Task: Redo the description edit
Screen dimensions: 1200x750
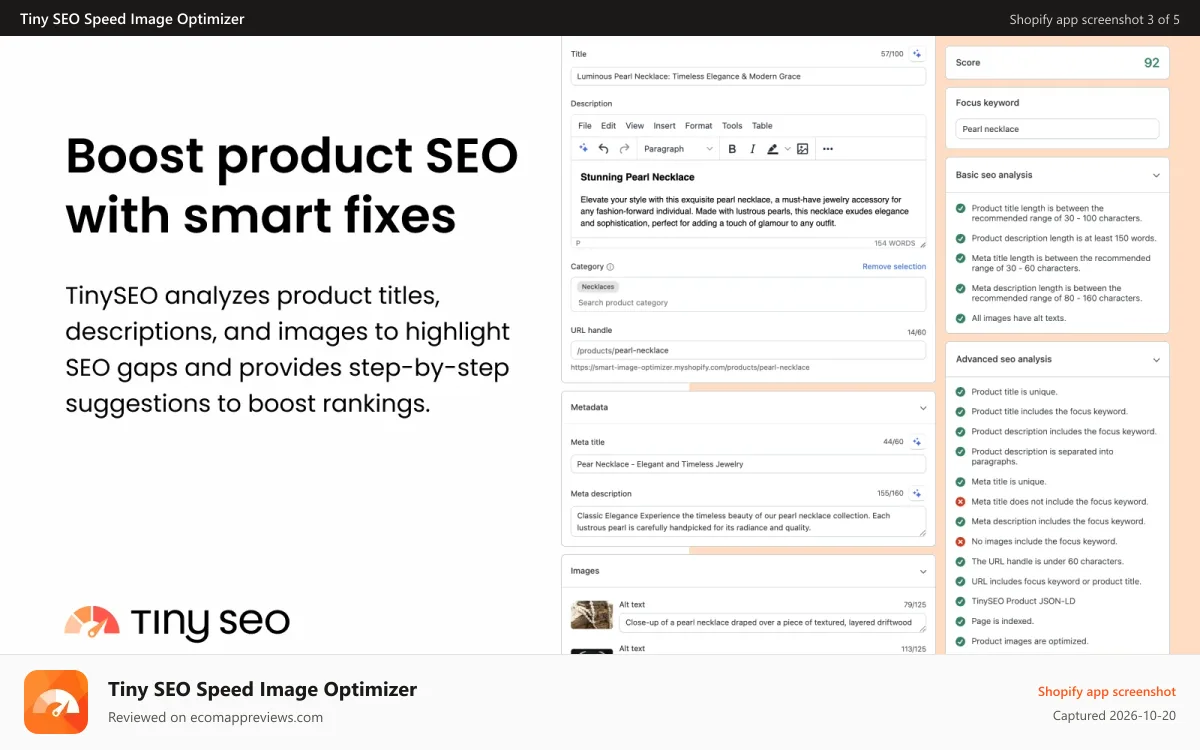Action: [624, 149]
